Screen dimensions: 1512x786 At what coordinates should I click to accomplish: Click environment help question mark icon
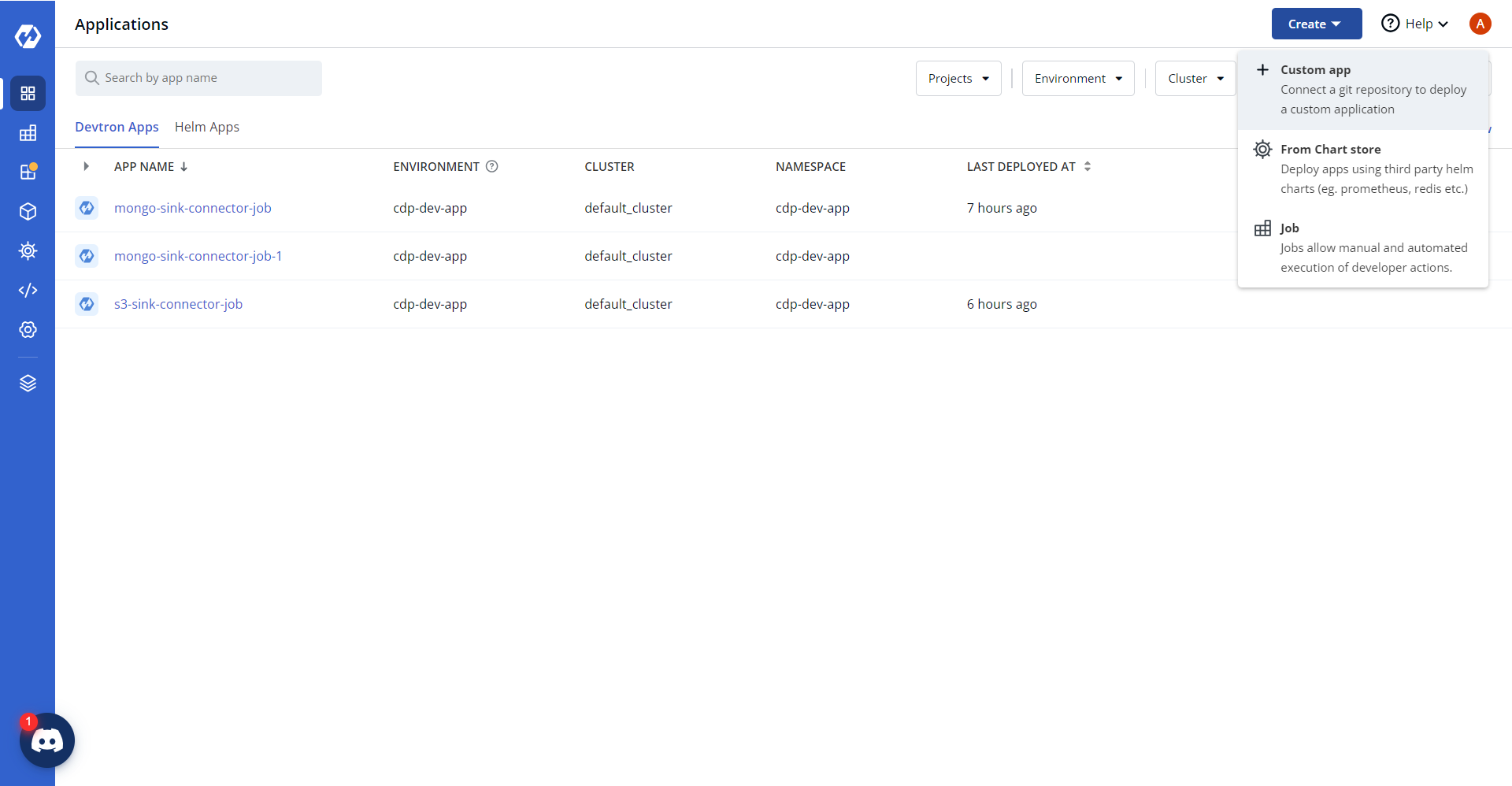pos(492,166)
